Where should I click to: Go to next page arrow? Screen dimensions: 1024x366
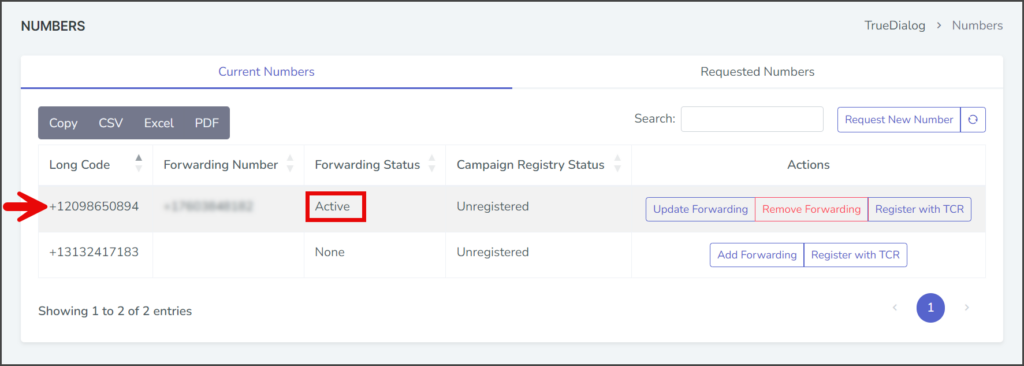(967, 307)
